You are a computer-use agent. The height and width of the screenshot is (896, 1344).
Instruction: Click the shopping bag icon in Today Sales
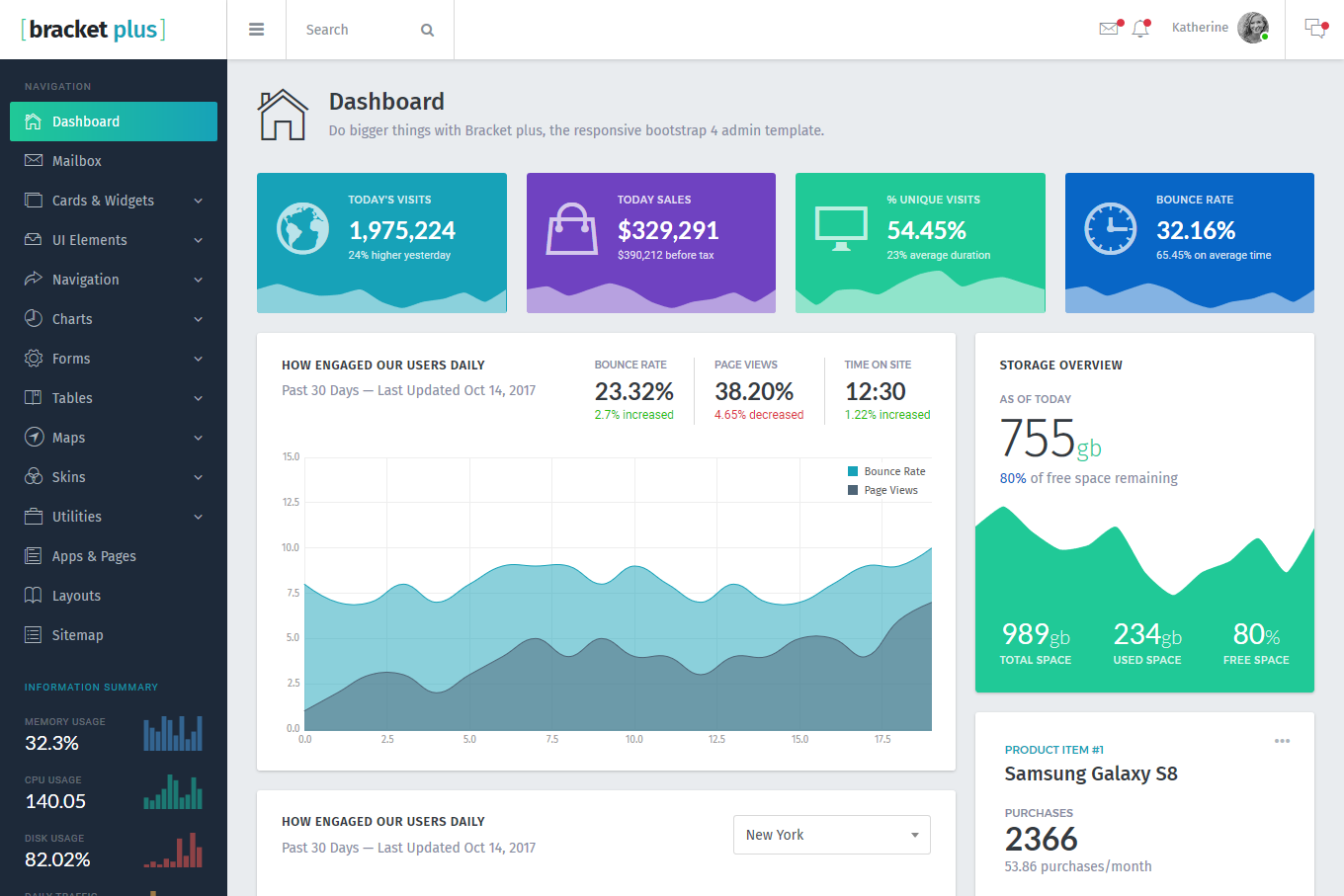click(572, 228)
